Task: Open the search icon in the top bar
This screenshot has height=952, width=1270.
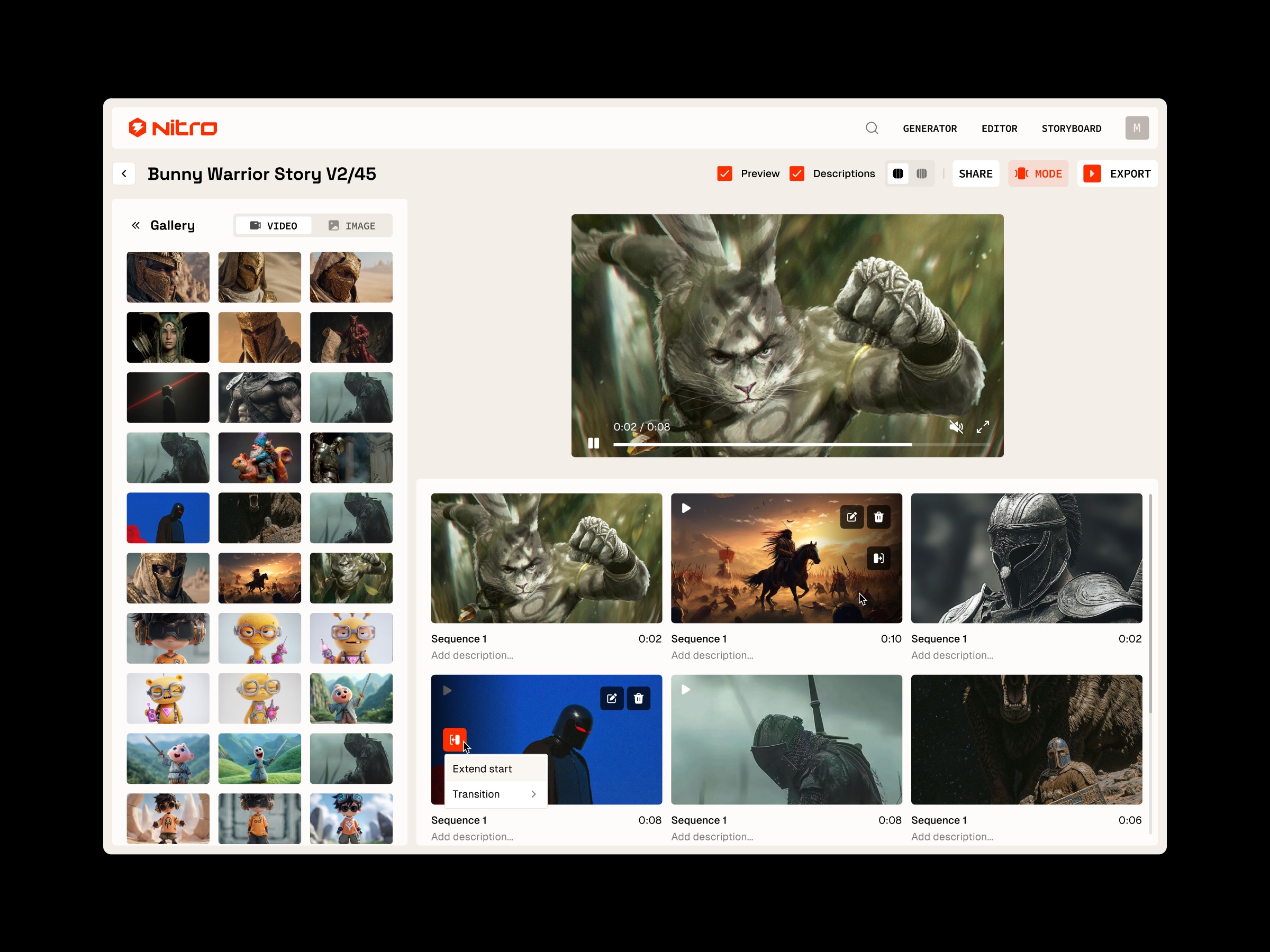Action: [x=872, y=127]
